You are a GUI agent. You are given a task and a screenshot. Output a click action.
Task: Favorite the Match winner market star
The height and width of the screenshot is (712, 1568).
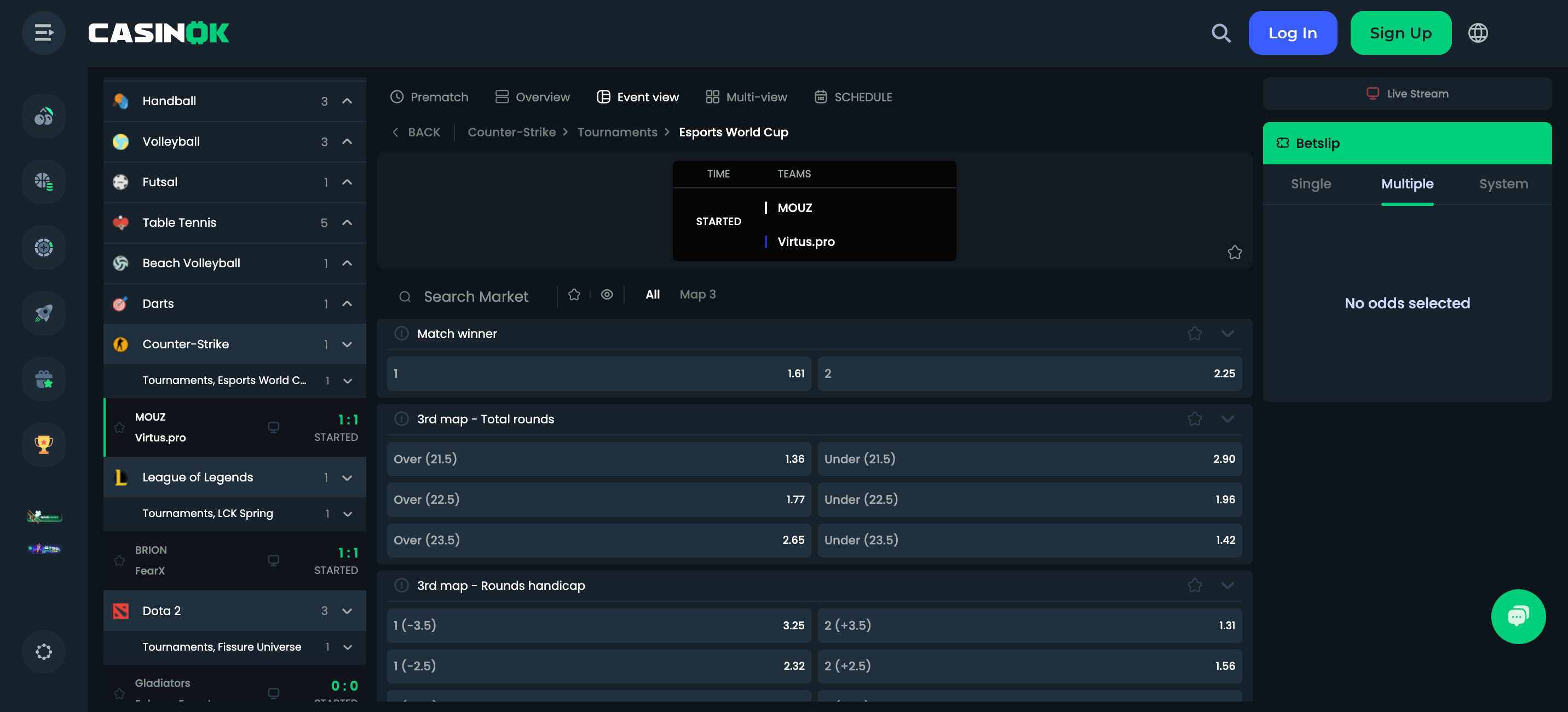(1194, 333)
